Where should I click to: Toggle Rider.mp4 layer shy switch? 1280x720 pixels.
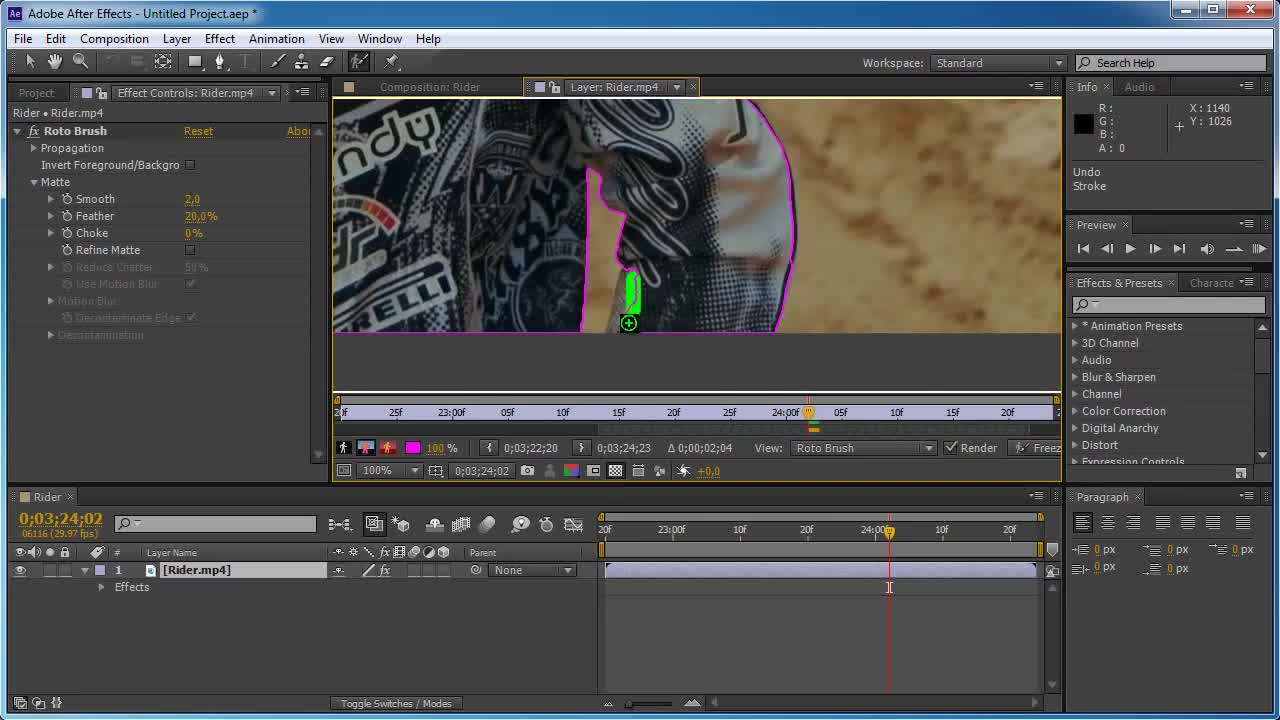tap(339, 570)
